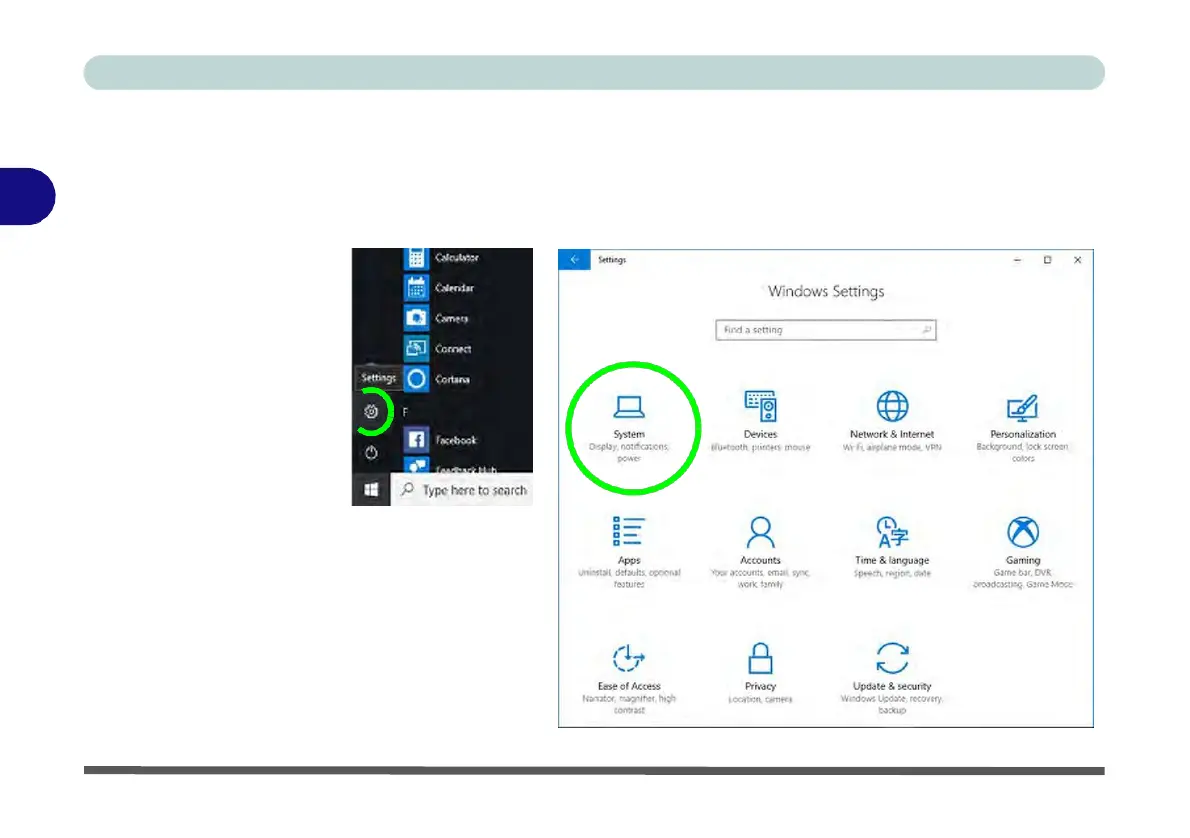The height and width of the screenshot is (838, 1190).
Task: Maximize the Settings window
Action: [1047, 260]
